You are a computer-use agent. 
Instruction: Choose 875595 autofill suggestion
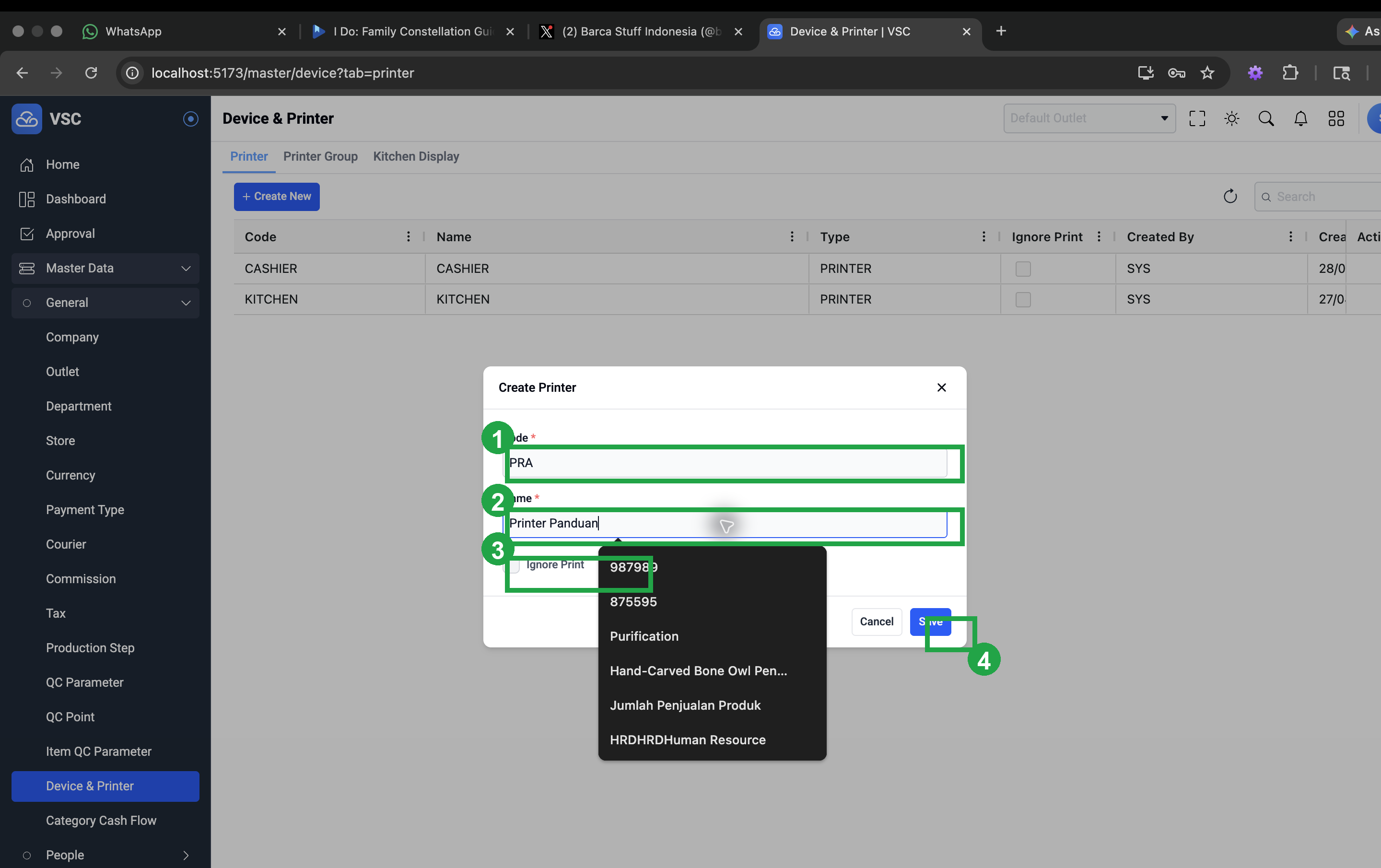click(x=712, y=602)
